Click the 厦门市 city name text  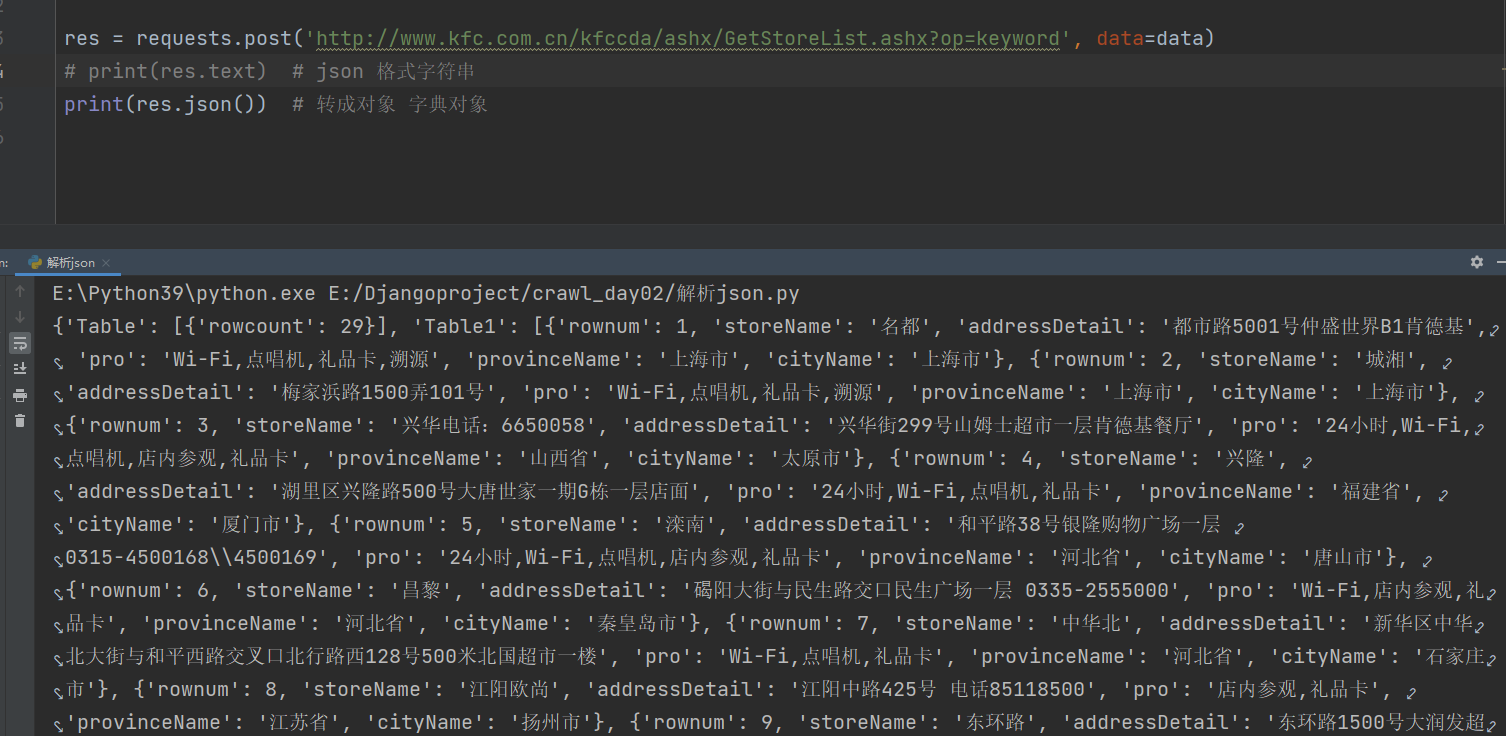251,525
